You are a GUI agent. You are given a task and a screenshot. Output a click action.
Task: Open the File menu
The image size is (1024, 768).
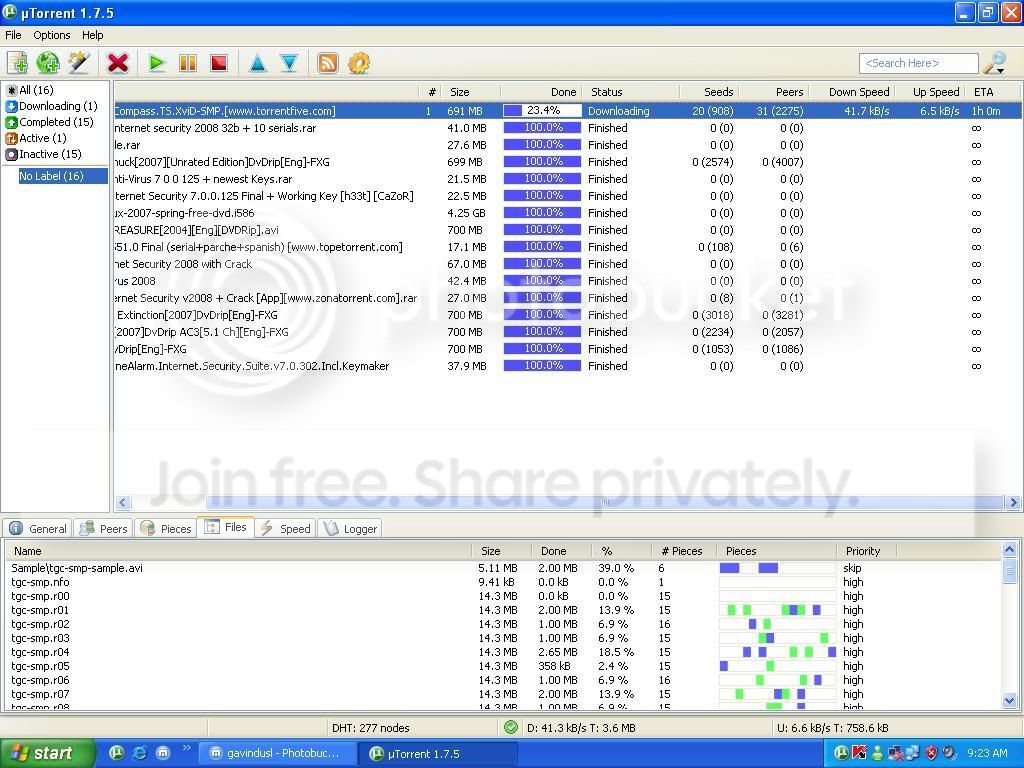coord(13,35)
